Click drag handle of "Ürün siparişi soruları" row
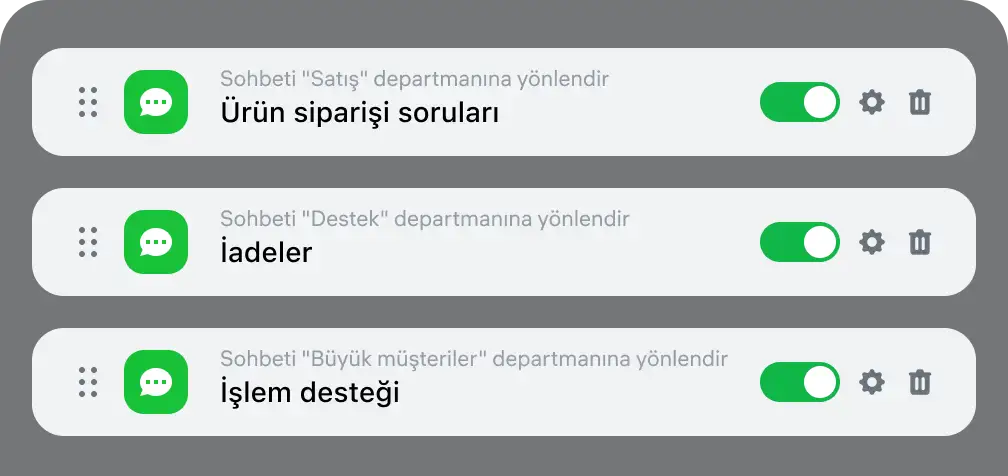 [88, 102]
